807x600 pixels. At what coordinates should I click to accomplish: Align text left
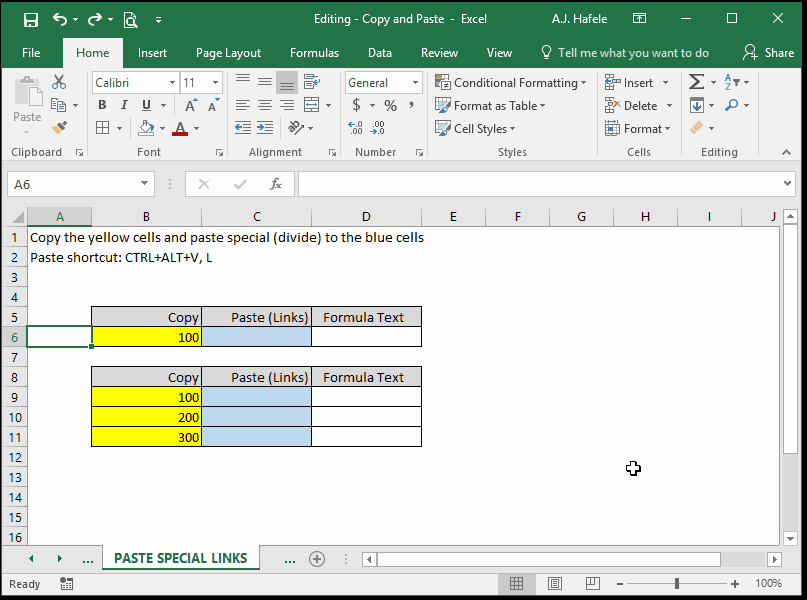[243, 105]
